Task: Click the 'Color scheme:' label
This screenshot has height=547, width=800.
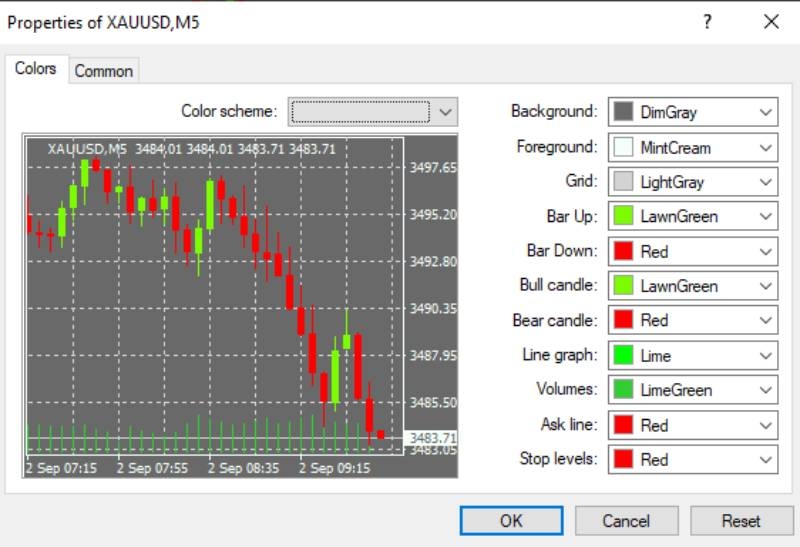Action: tap(229, 111)
